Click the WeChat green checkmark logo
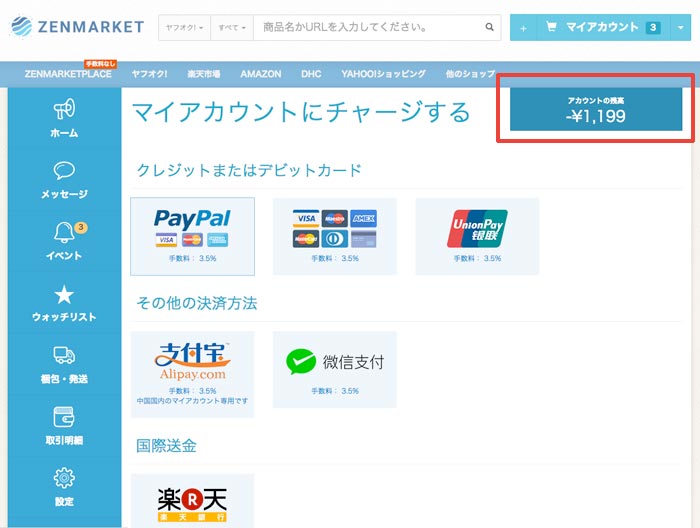Image resolution: width=700 pixels, height=528 pixels. tap(301, 362)
